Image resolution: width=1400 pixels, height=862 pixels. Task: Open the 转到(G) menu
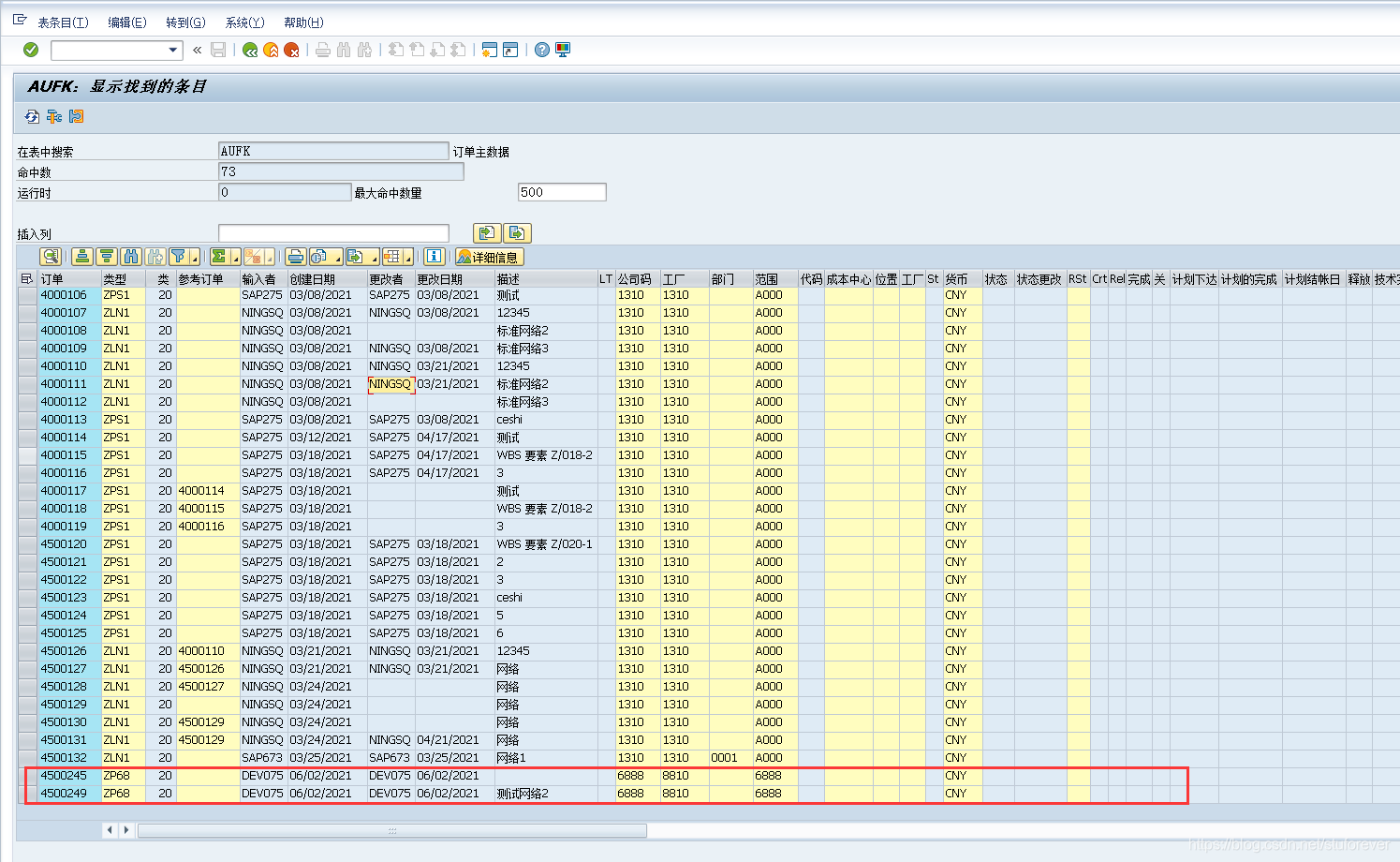point(185,22)
